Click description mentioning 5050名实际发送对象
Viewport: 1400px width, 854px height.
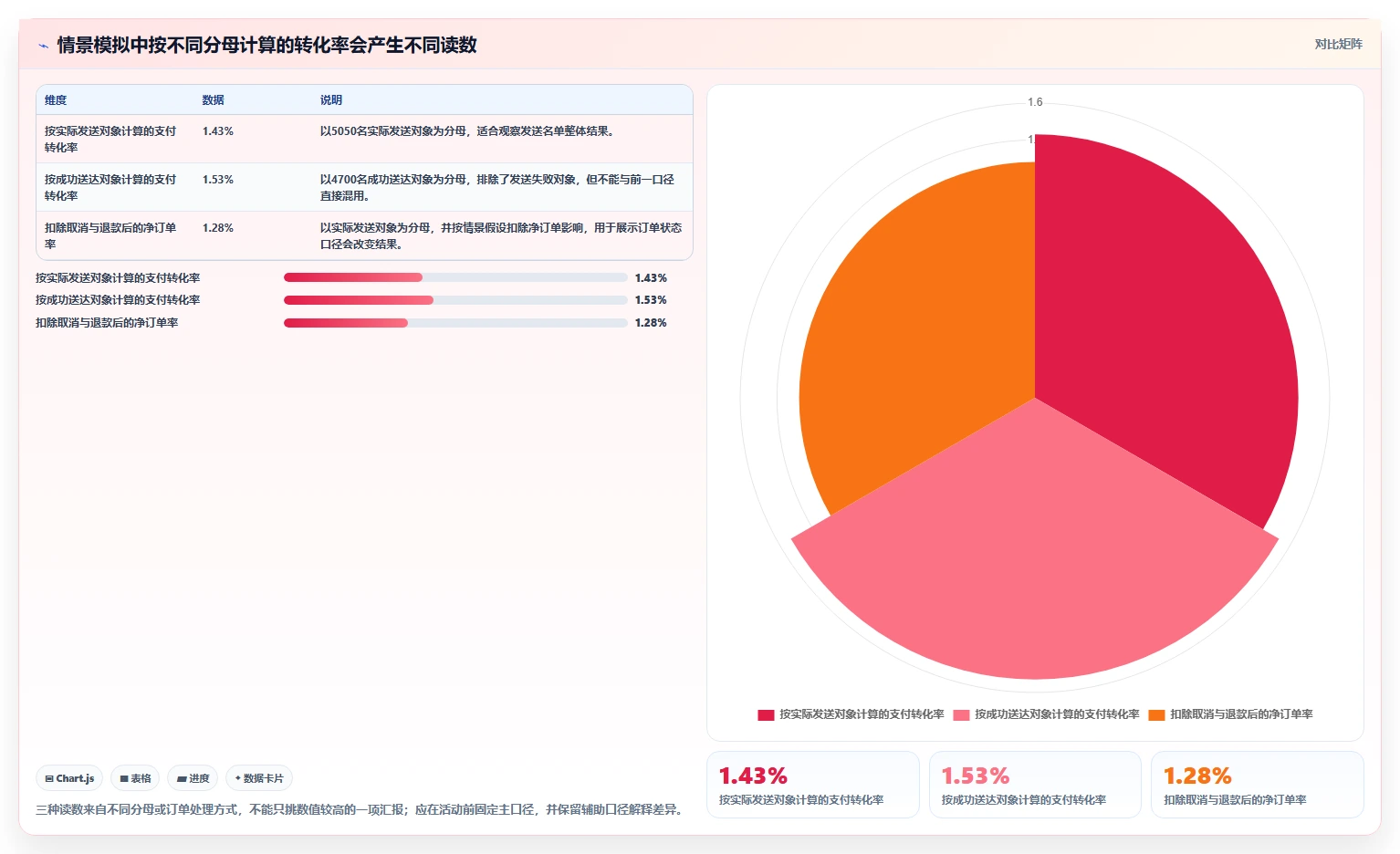click(x=469, y=131)
